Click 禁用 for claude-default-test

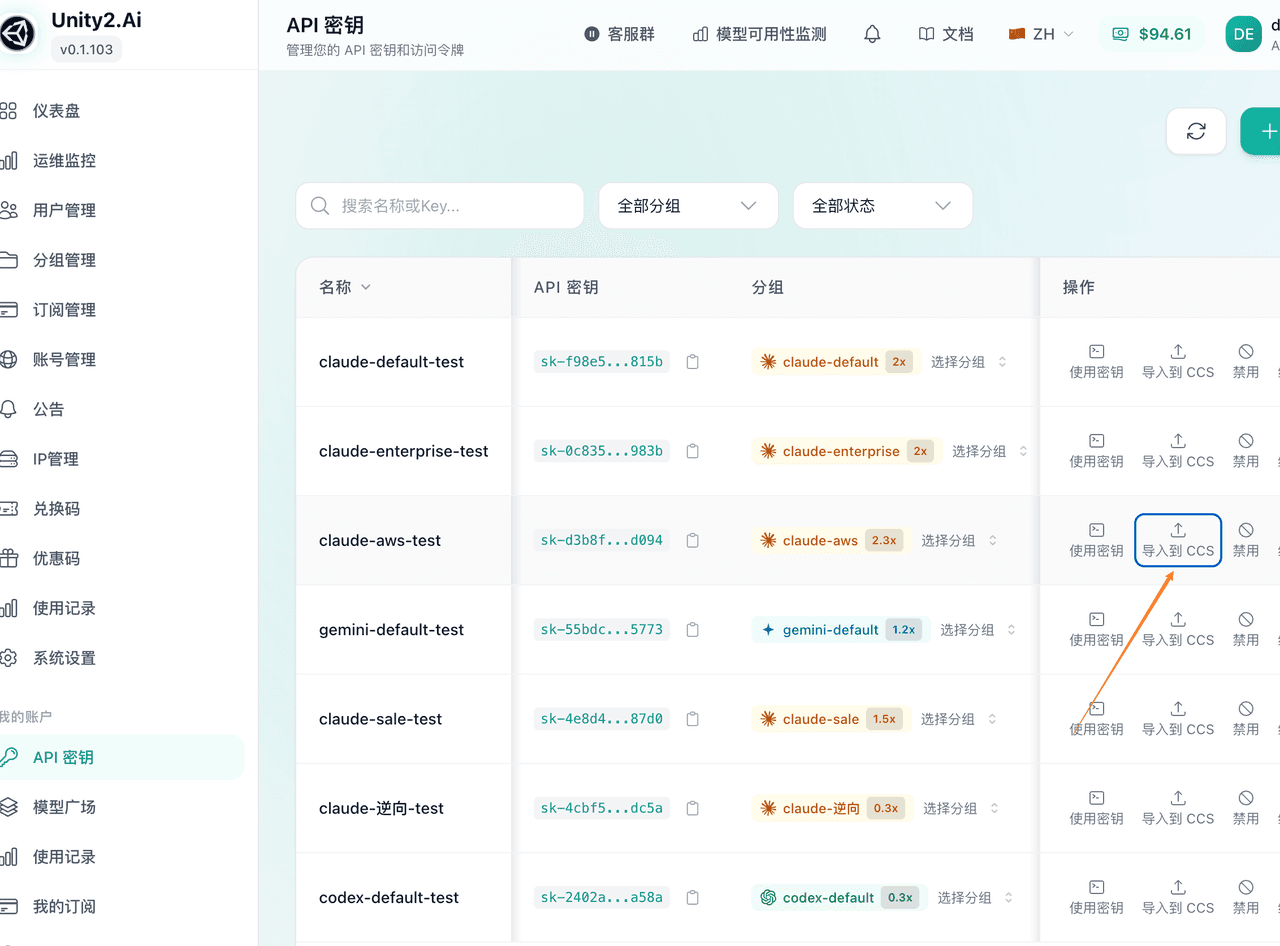click(x=1246, y=362)
